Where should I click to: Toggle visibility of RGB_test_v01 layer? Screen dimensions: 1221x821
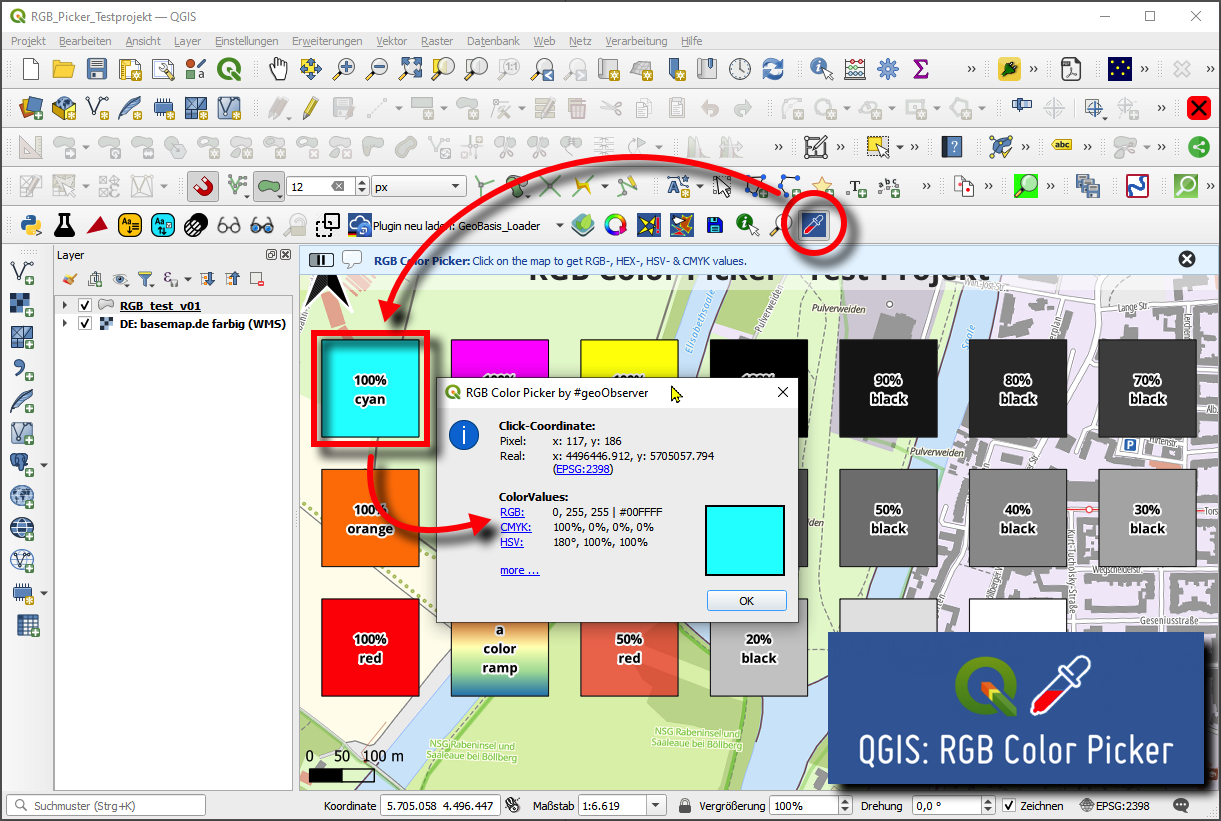click(85, 306)
